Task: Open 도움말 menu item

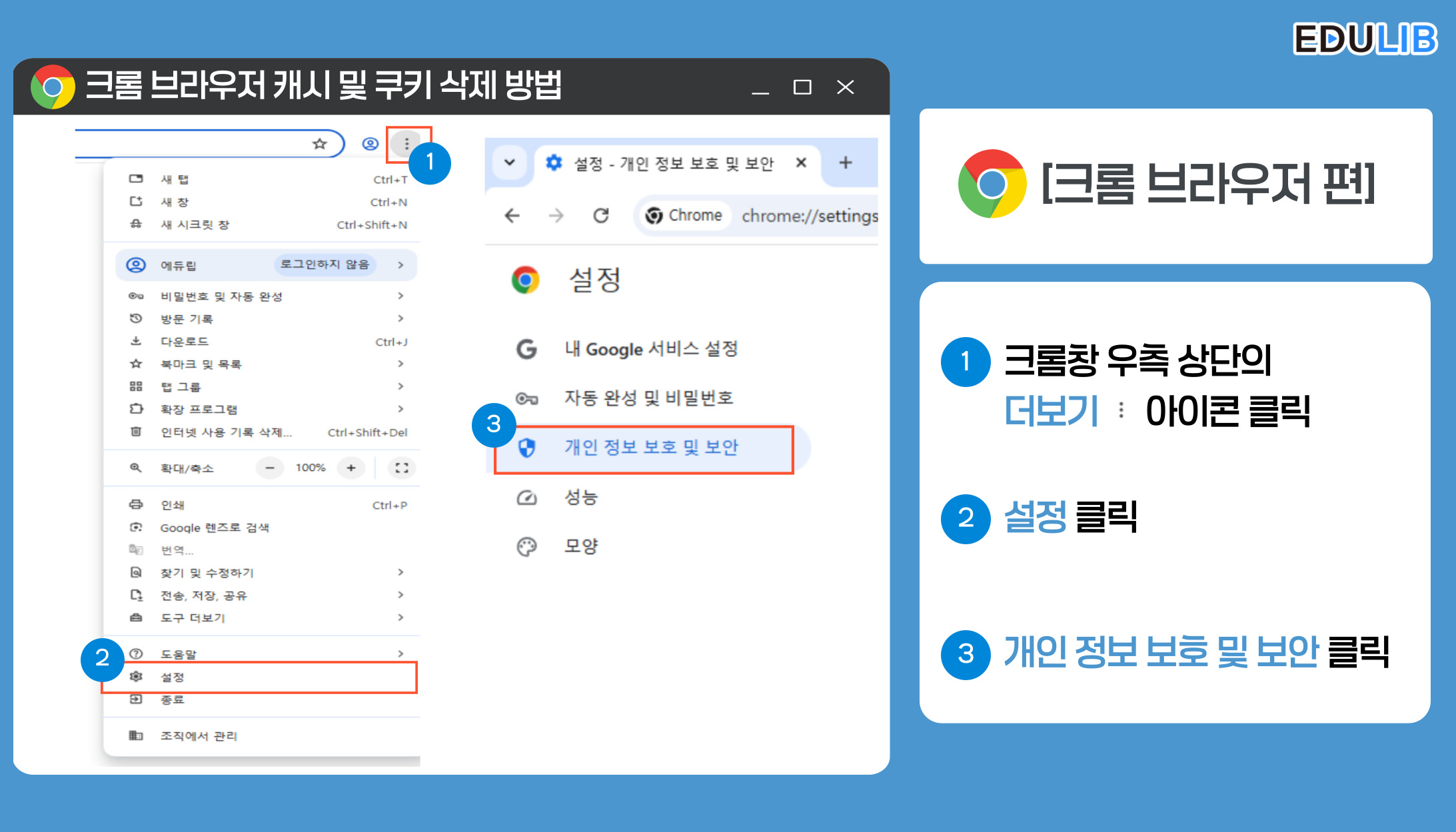Action: [263, 653]
